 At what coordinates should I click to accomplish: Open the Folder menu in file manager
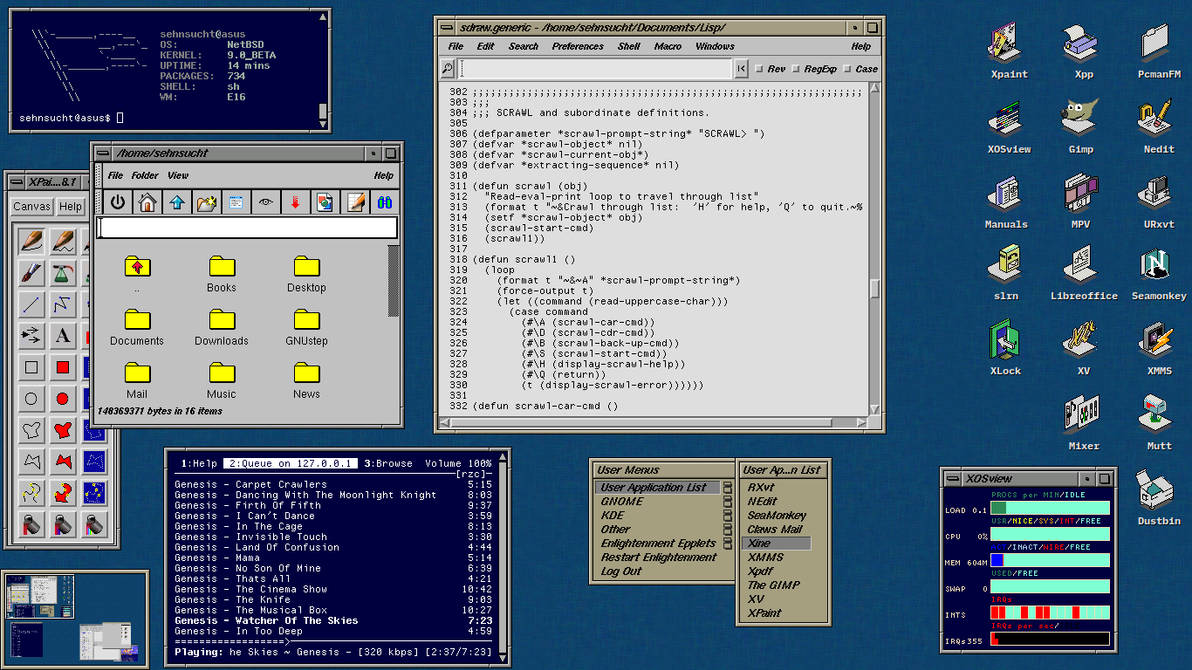[x=144, y=176]
